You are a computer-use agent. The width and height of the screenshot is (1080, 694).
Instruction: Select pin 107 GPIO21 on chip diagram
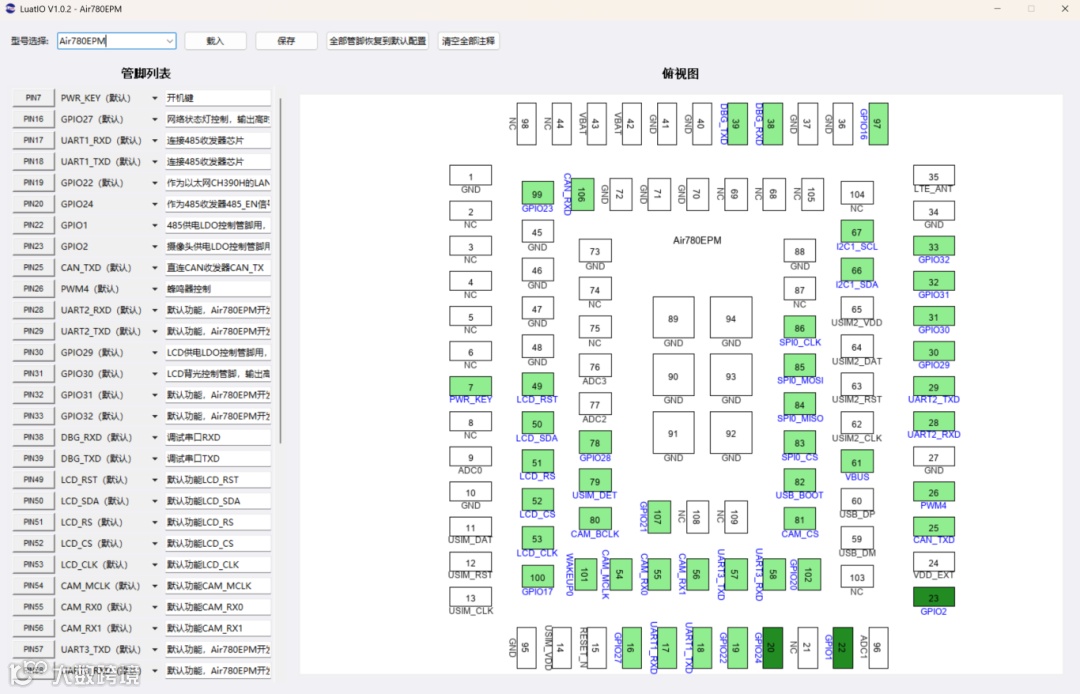(660, 517)
